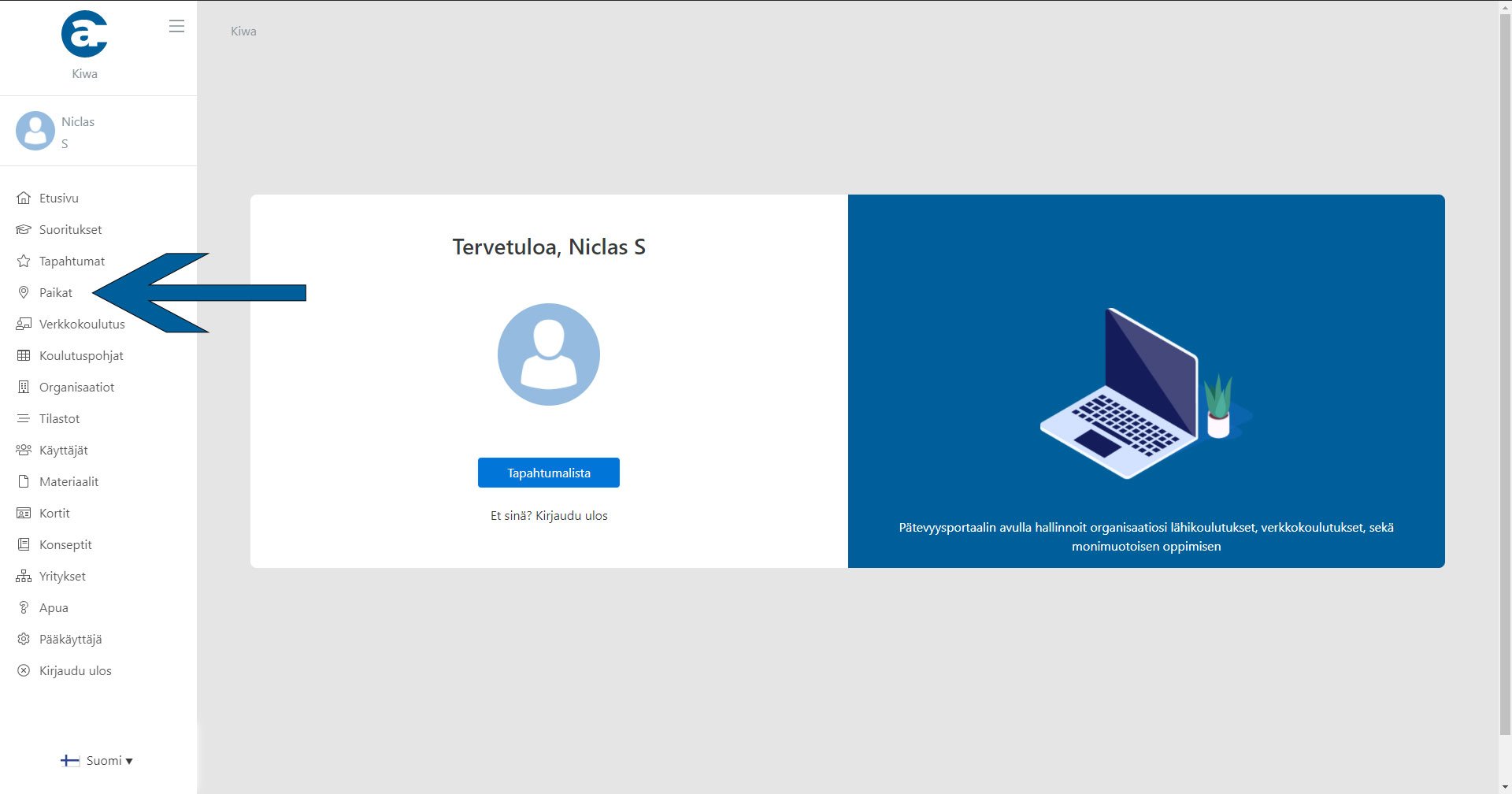Go to Koulutuspohjat in sidebar
Screen dimensions: 1512x794
tap(81, 356)
